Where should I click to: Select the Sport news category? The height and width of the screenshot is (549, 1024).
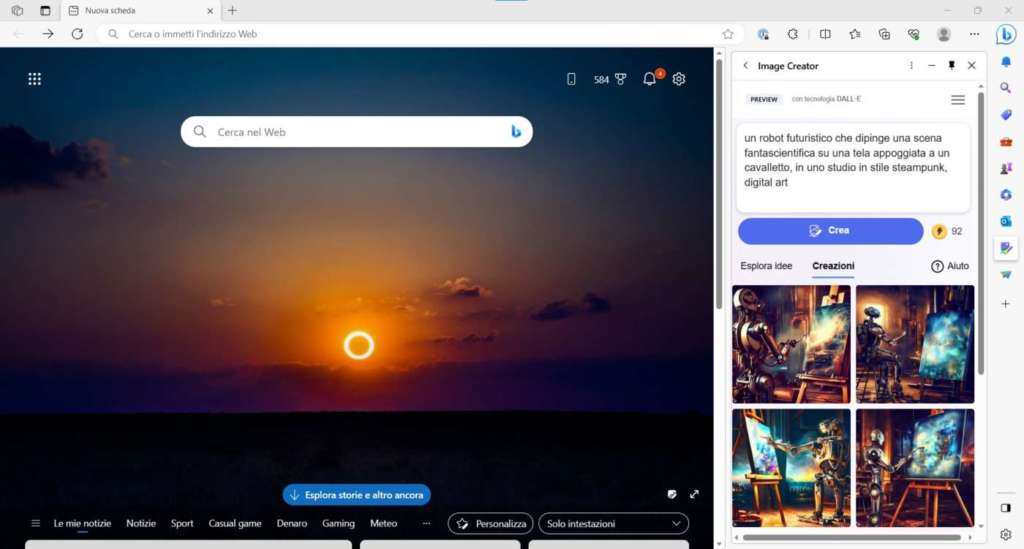tap(182, 523)
